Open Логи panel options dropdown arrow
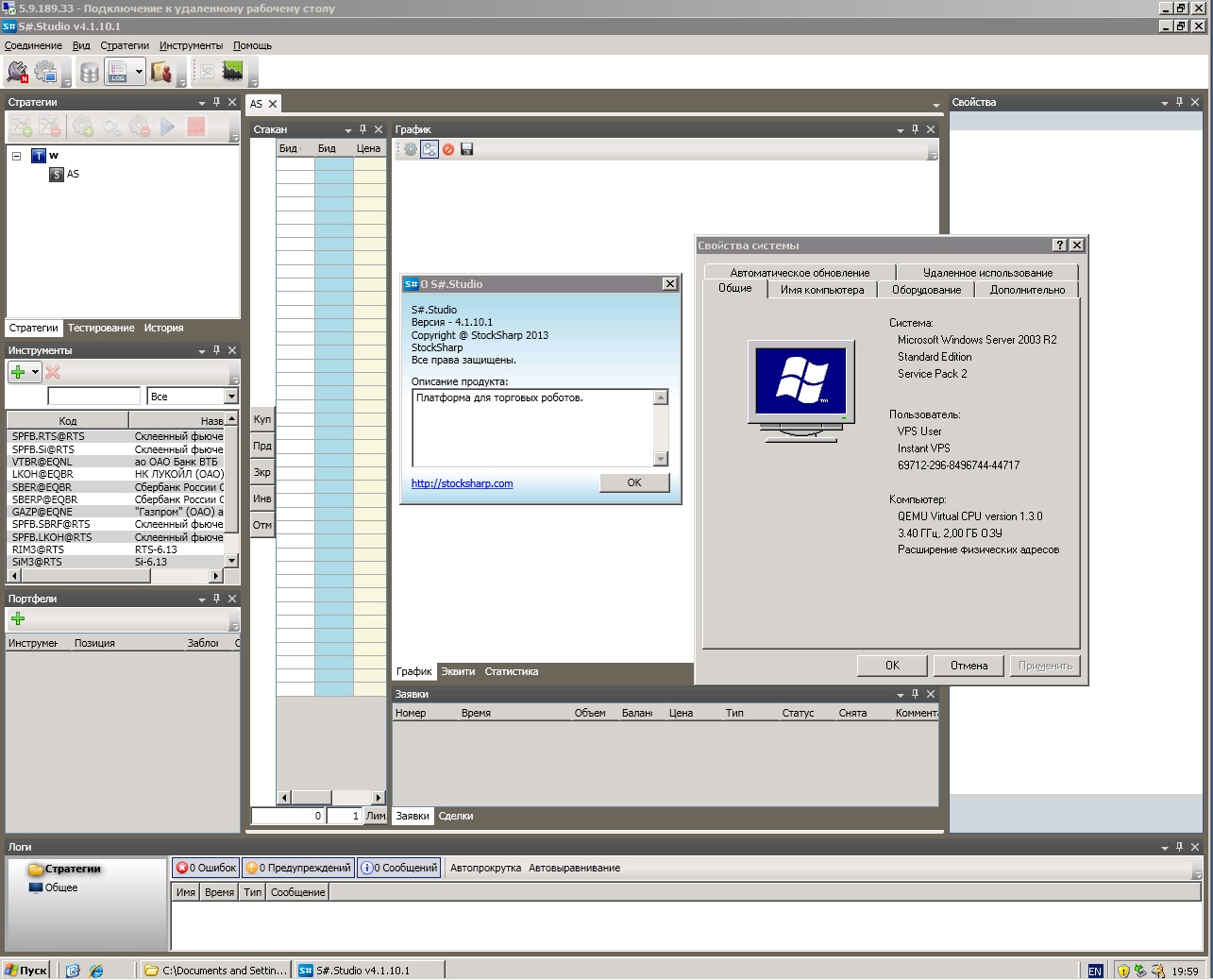The width and height of the screenshot is (1213, 980). [x=1165, y=848]
